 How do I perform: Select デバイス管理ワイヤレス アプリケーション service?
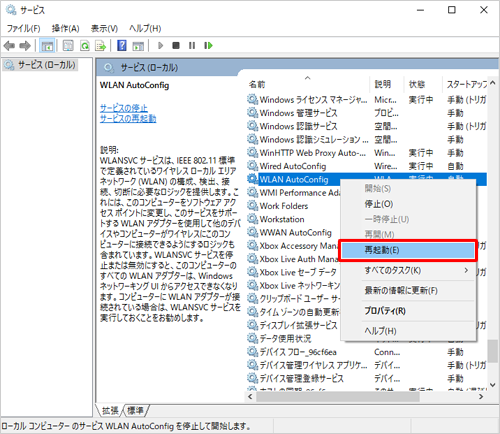367,365
